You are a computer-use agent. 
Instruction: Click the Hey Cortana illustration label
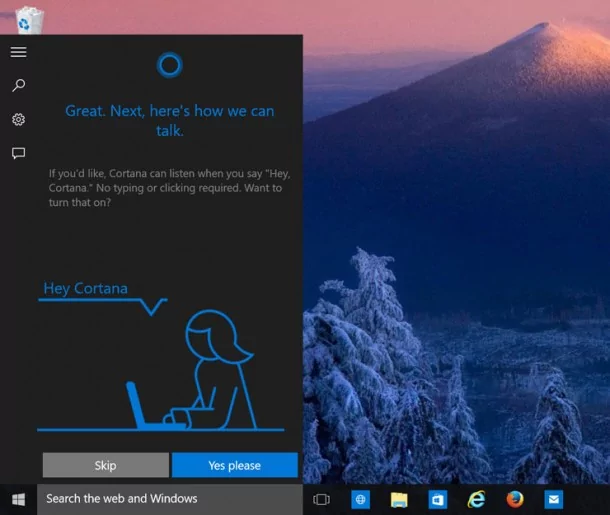[x=86, y=289]
